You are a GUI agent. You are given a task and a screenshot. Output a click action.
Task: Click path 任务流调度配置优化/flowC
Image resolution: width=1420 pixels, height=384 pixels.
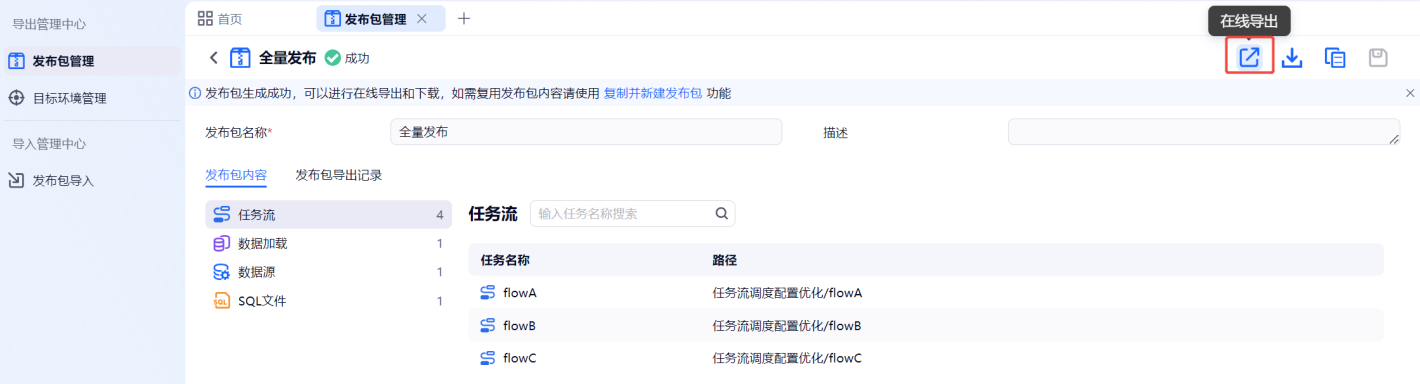pyautogui.click(x=787, y=358)
